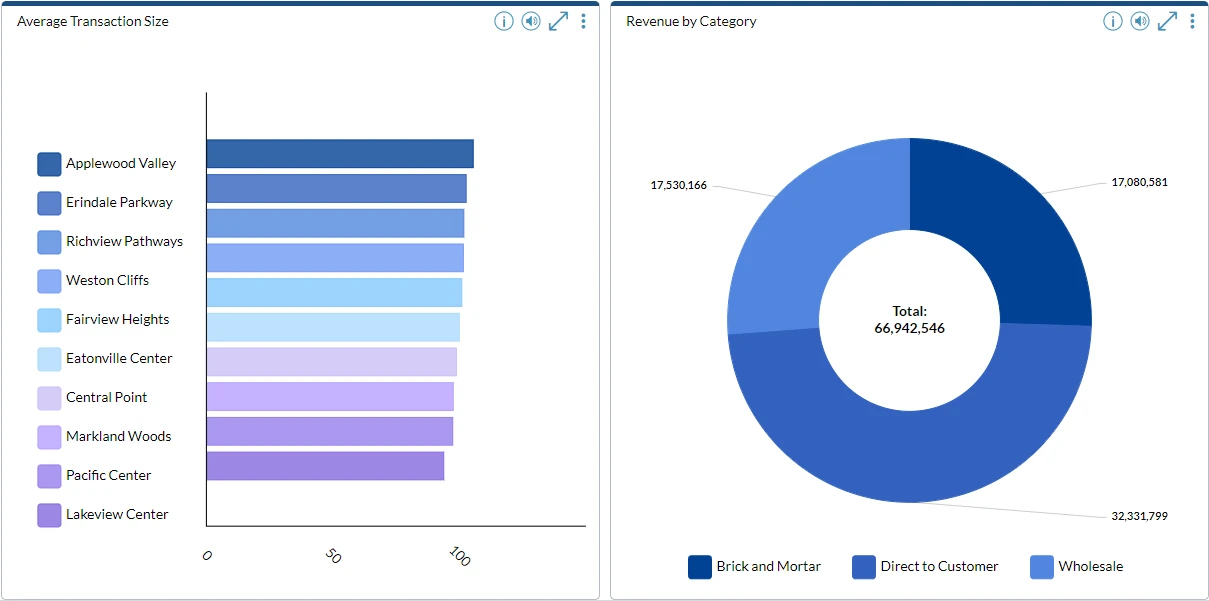This screenshot has height=601, width=1209.
Task: Click the 17,530,166 data label
Action: [x=678, y=185]
